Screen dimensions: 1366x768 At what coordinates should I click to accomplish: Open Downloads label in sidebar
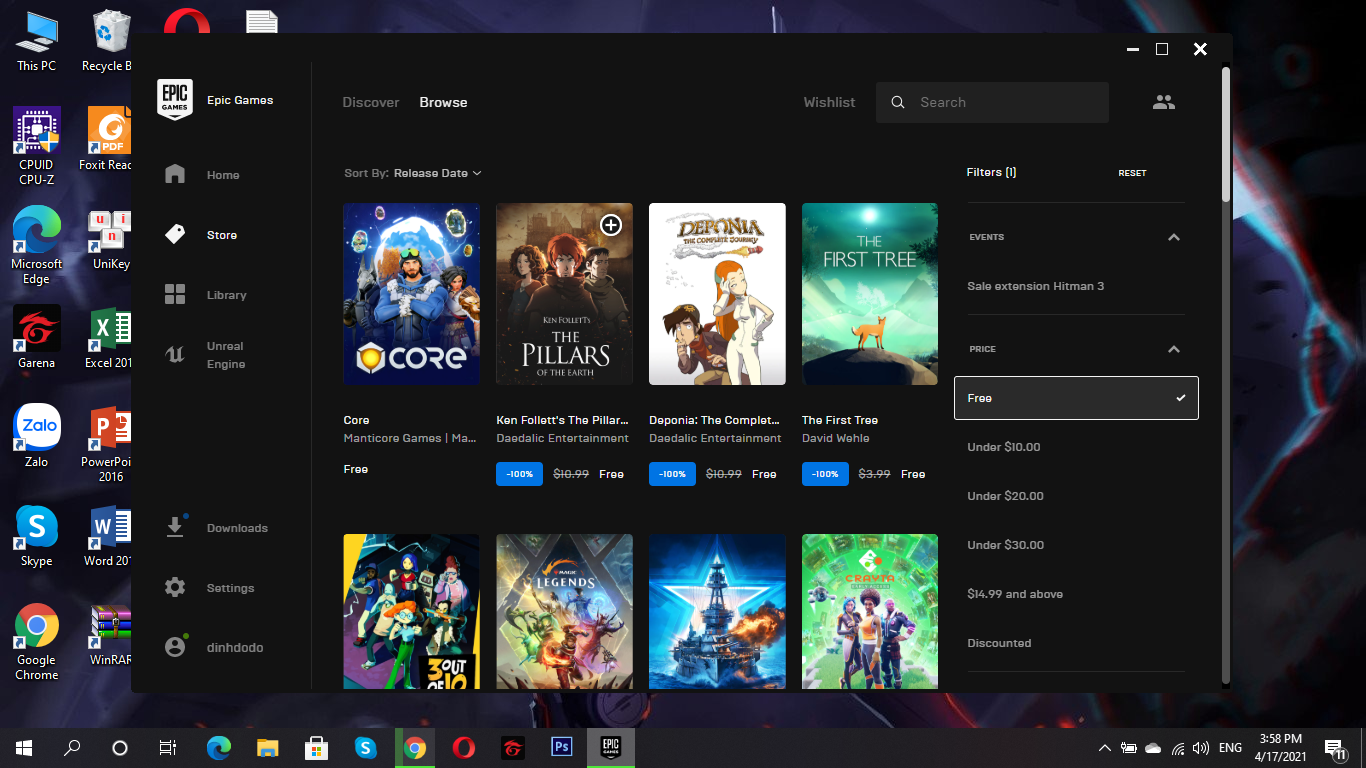[x=237, y=528]
